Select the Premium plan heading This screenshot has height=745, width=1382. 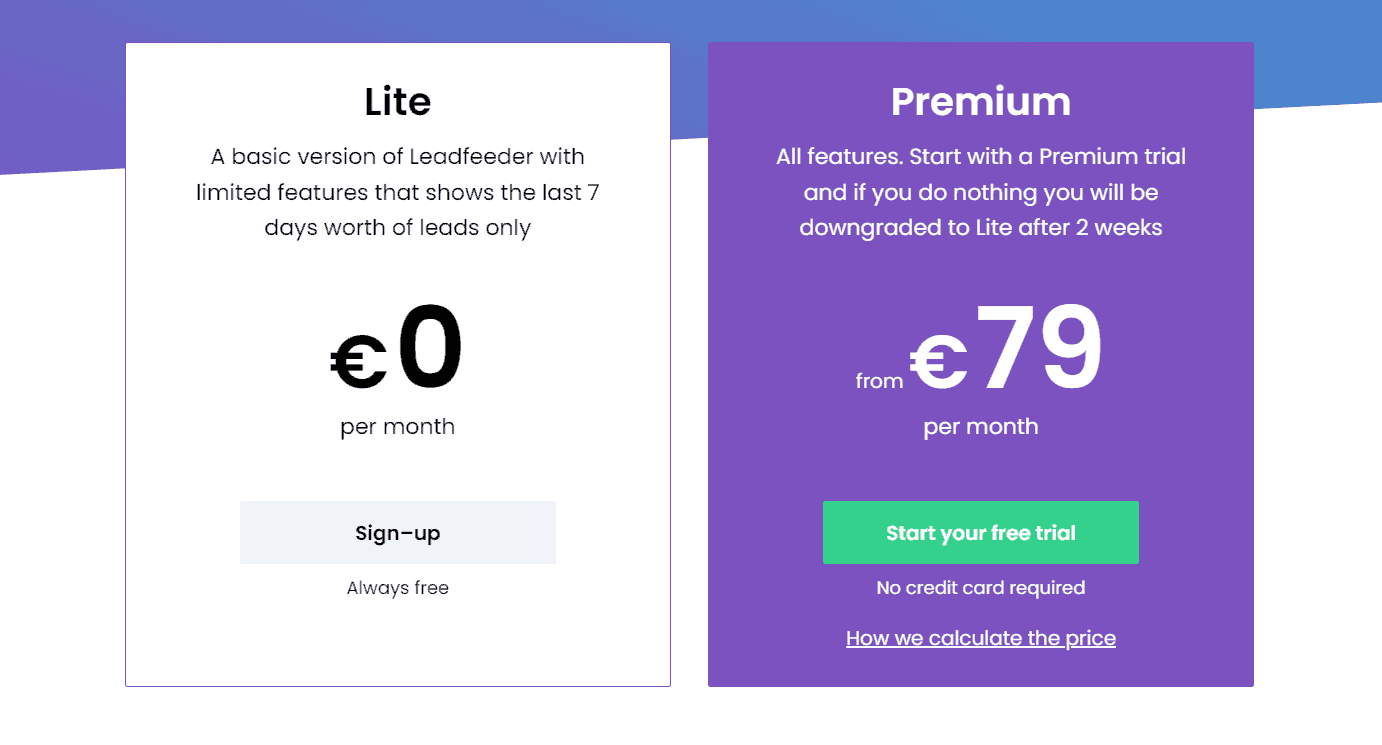[980, 101]
